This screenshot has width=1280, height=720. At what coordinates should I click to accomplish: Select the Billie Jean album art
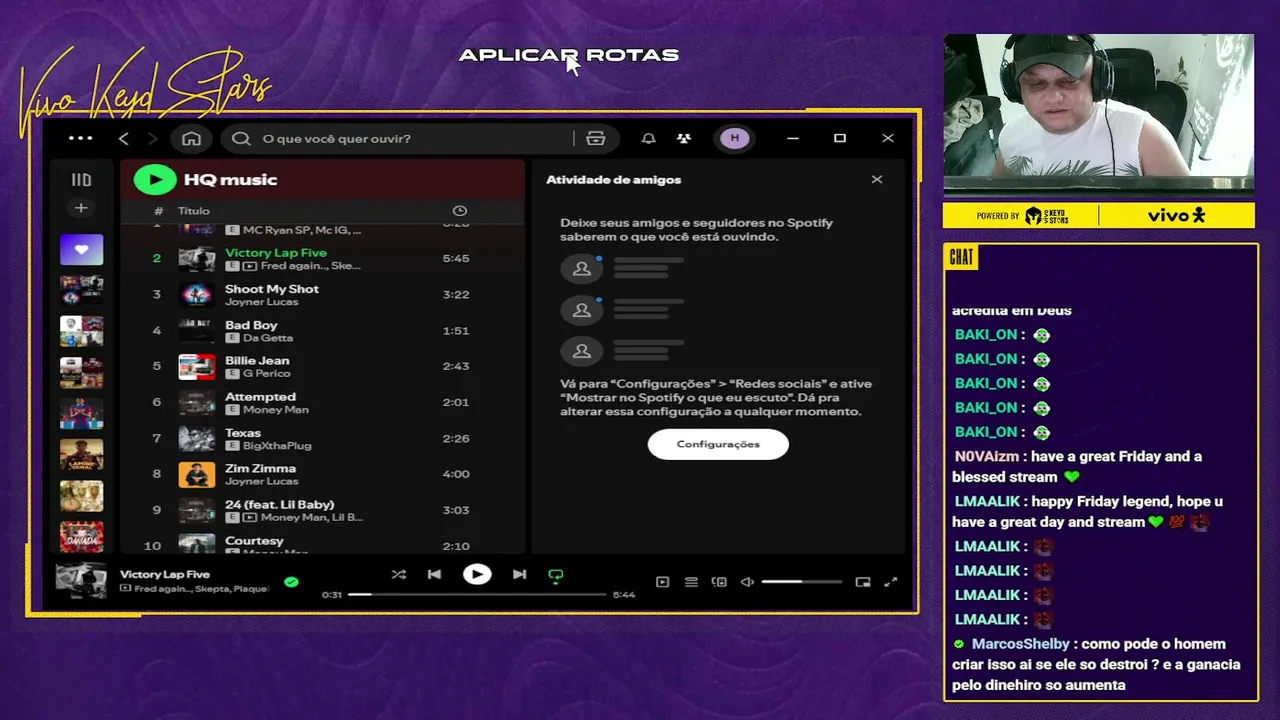[196, 367]
